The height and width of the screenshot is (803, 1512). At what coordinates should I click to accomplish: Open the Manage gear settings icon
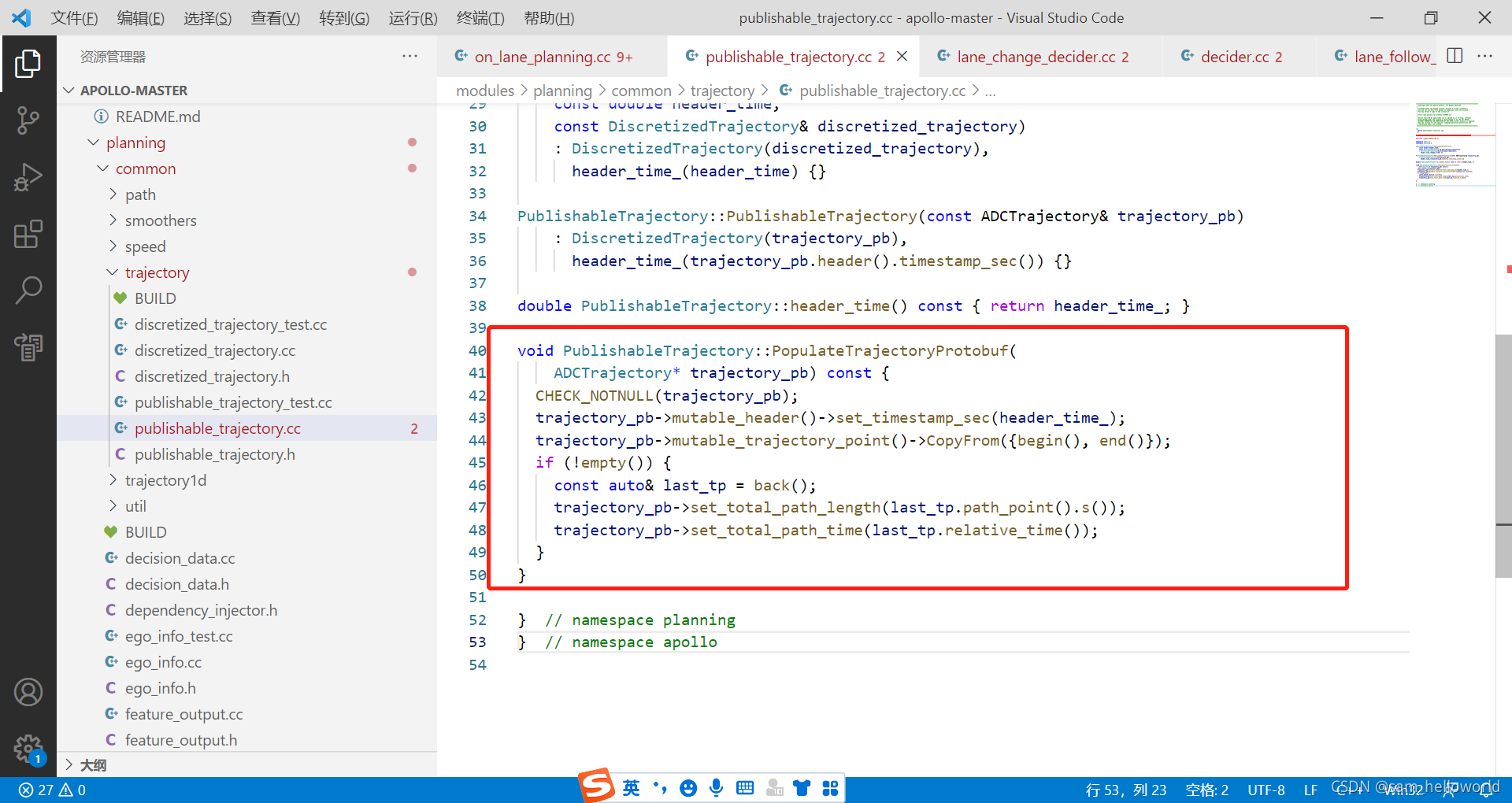(28, 749)
